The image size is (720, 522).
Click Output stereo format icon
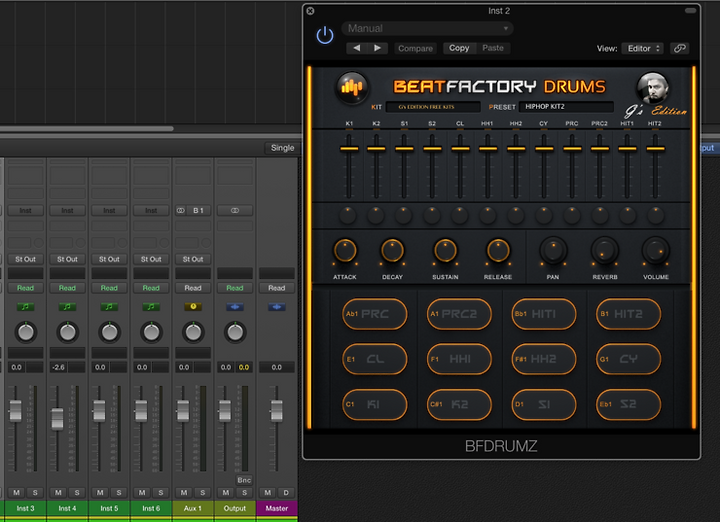coord(235,210)
